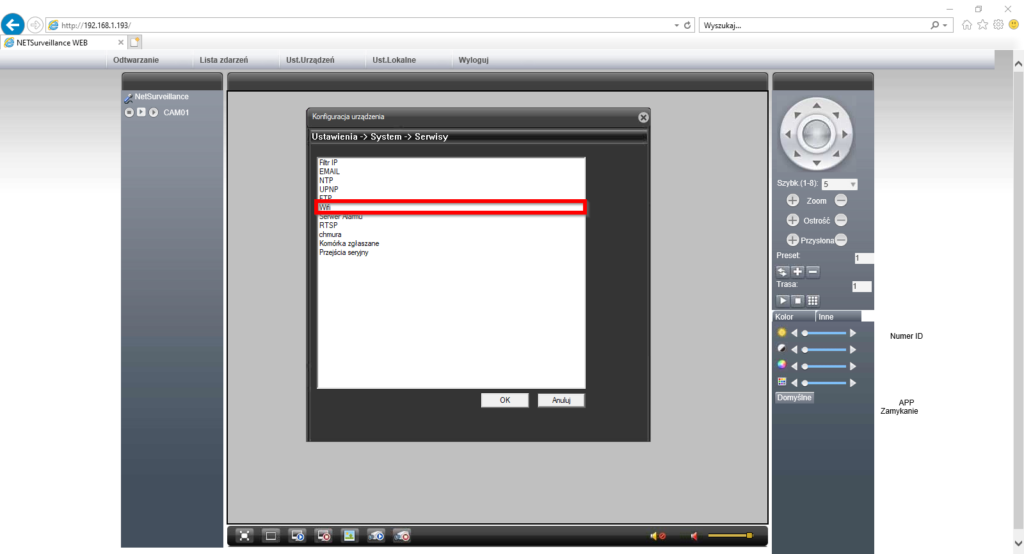Viewport: 1024px width, 554px height.
Task: Start the Trasa tour play button
Action: pos(783,300)
